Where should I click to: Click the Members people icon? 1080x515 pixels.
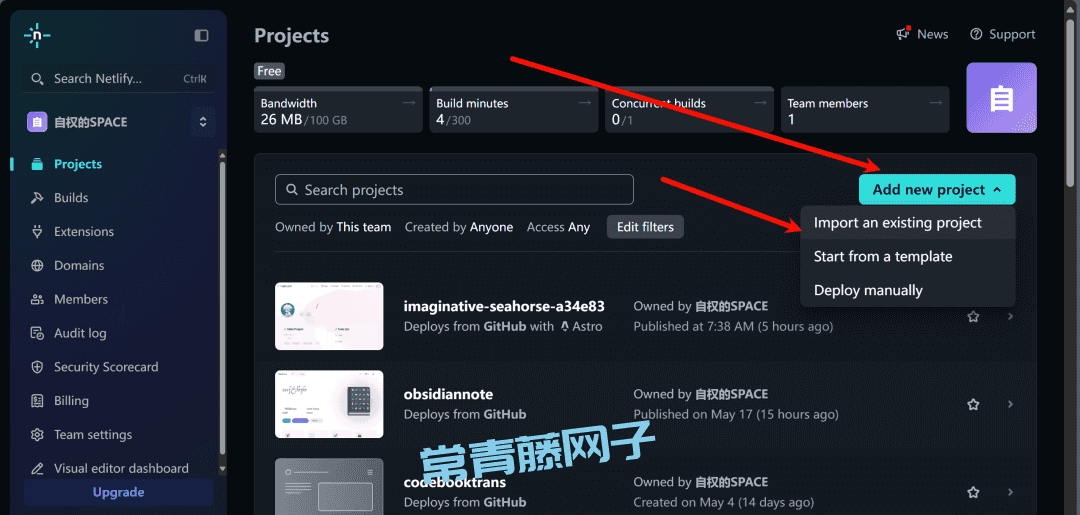[38, 299]
